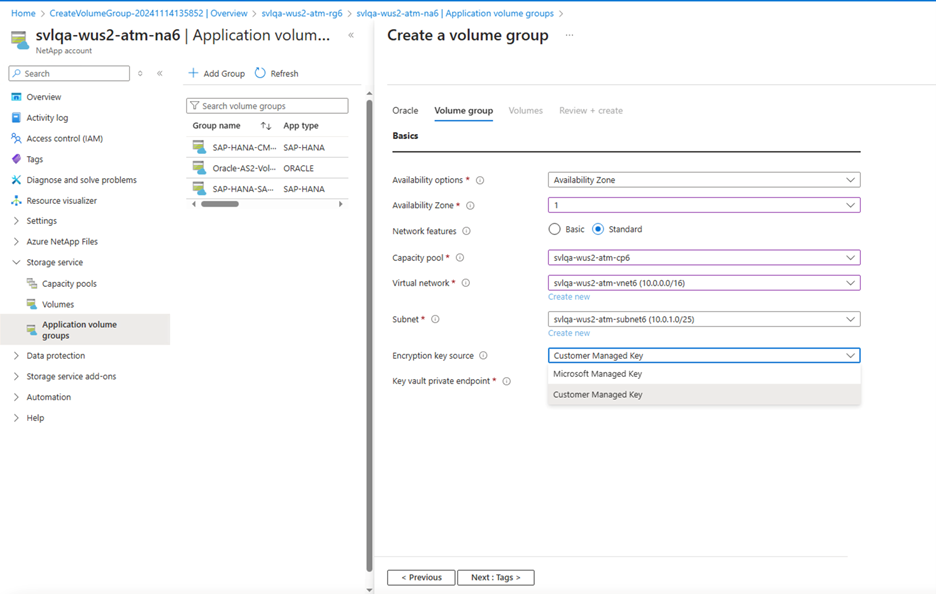Viewport: 936px width, 594px height.
Task: Click Create new under Subnet
Action: pyautogui.click(x=569, y=334)
